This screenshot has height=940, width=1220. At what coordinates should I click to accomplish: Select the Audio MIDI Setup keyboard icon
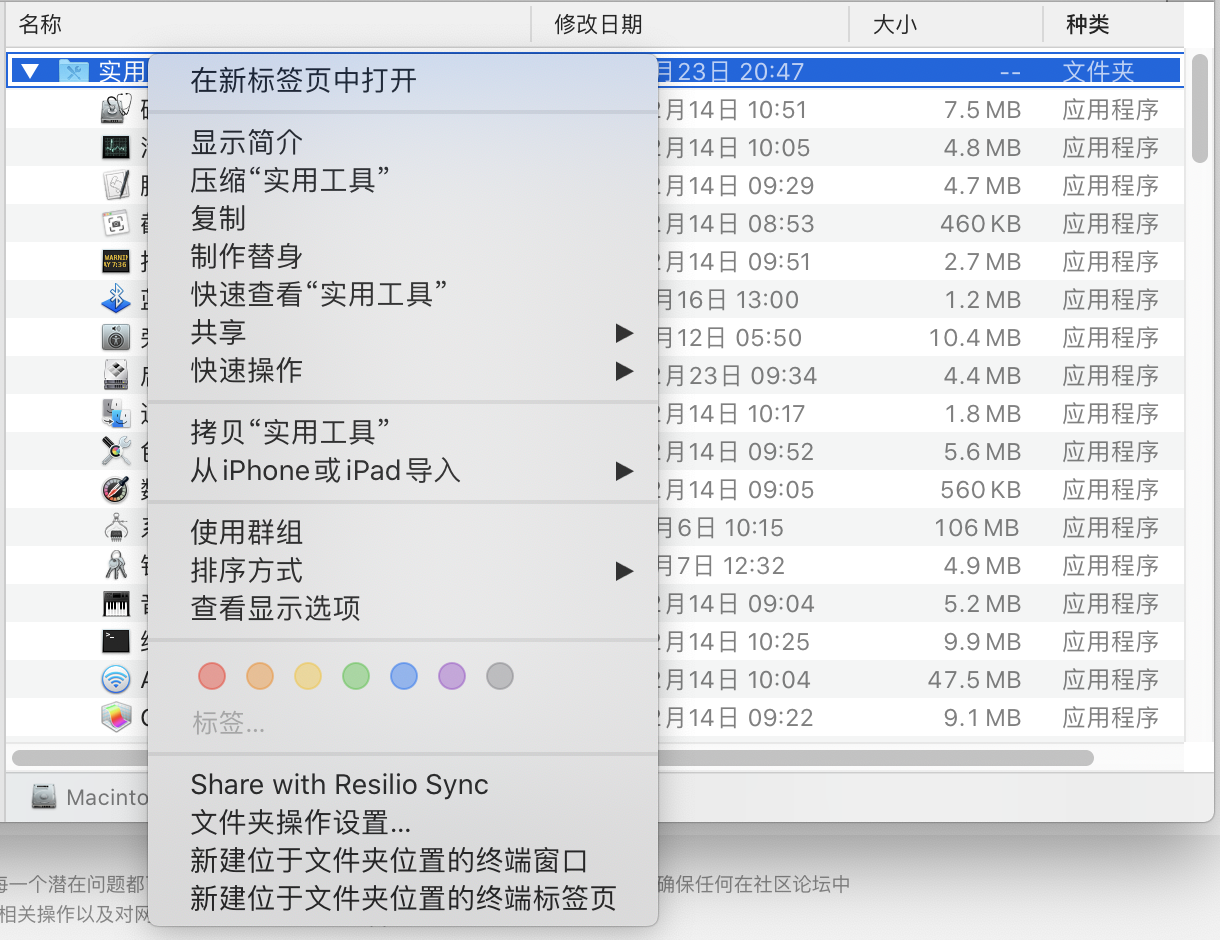coord(116,604)
